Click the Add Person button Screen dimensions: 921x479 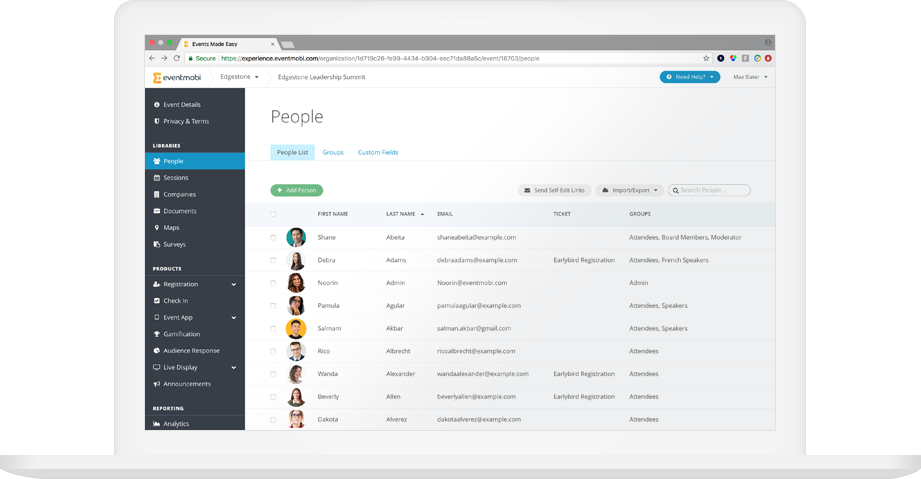pos(297,190)
